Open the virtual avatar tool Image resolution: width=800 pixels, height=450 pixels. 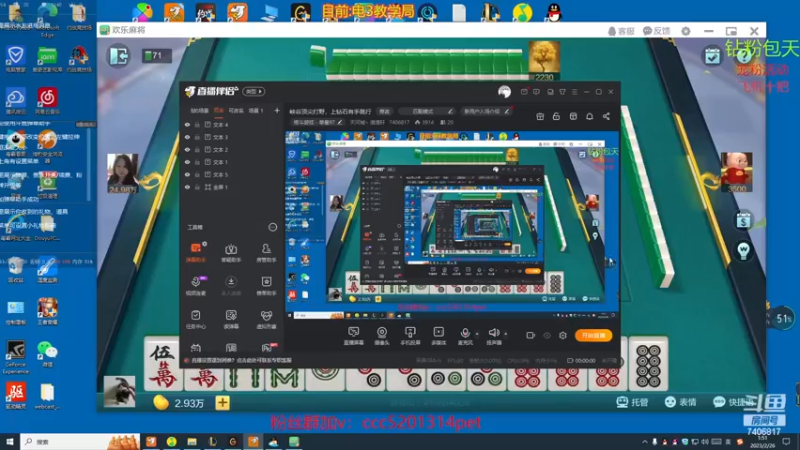coord(266,319)
